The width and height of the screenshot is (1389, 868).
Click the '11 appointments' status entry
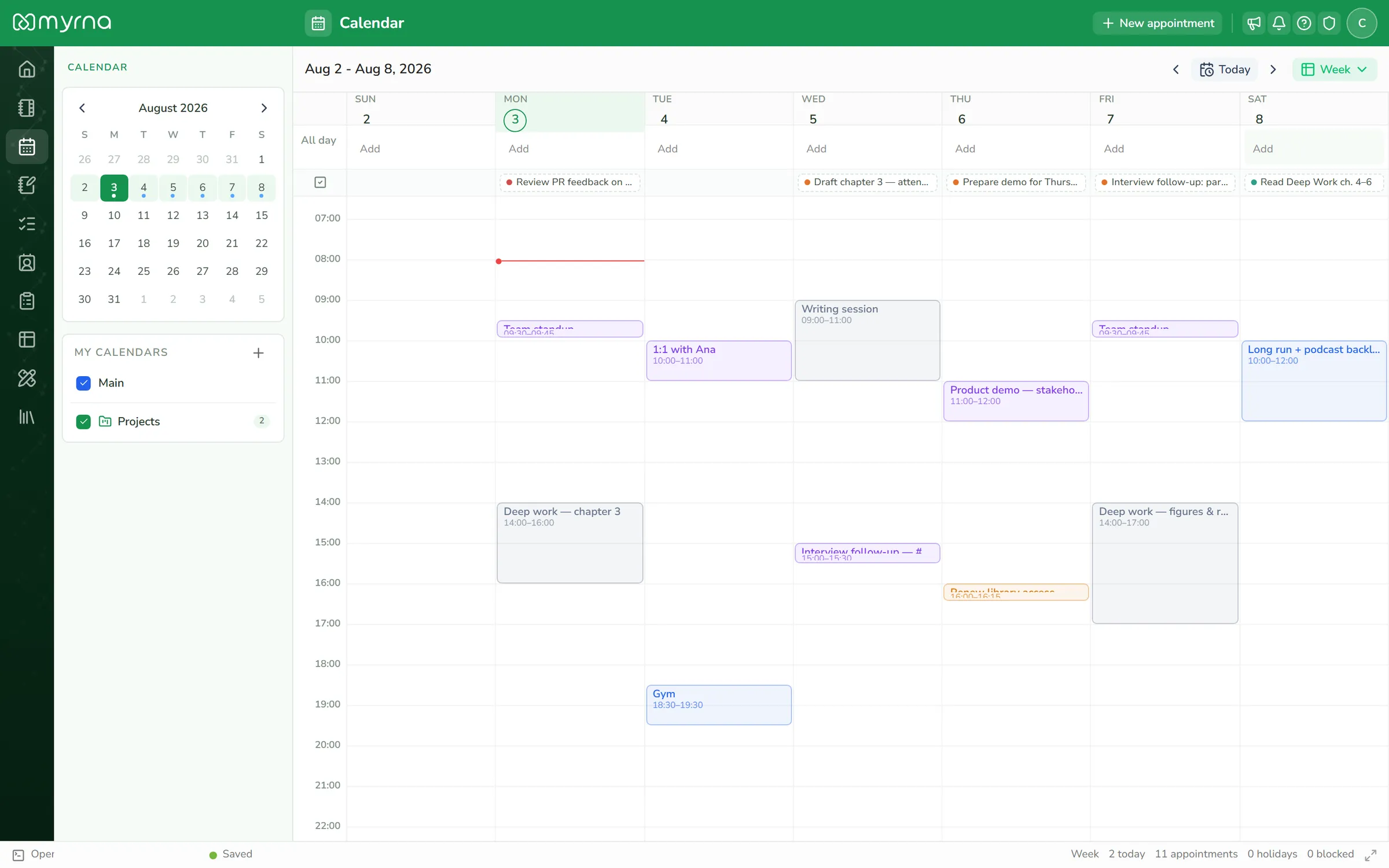pyautogui.click(x=1196, y=854)
